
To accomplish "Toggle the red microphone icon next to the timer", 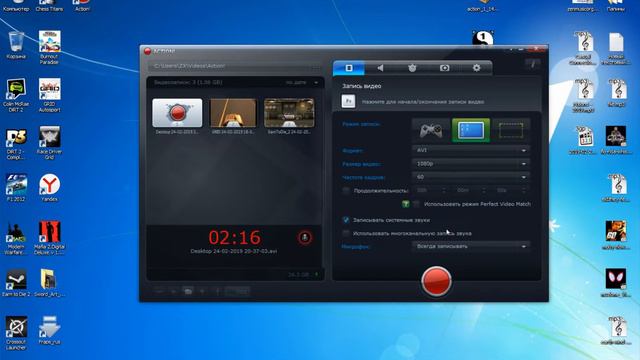I will click(304, 237).
